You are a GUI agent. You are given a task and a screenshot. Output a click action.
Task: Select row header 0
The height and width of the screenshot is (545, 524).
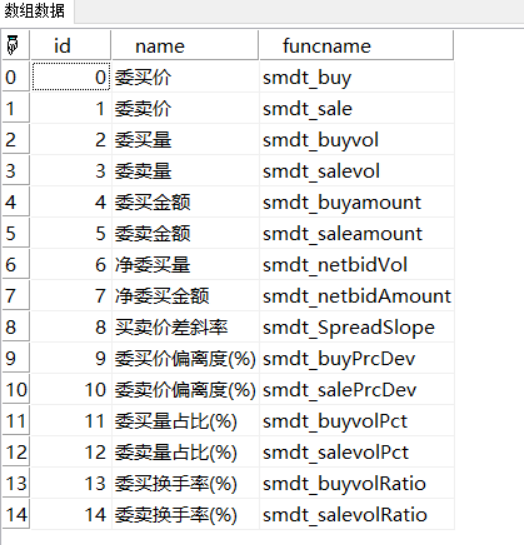[x=16, y=77]
